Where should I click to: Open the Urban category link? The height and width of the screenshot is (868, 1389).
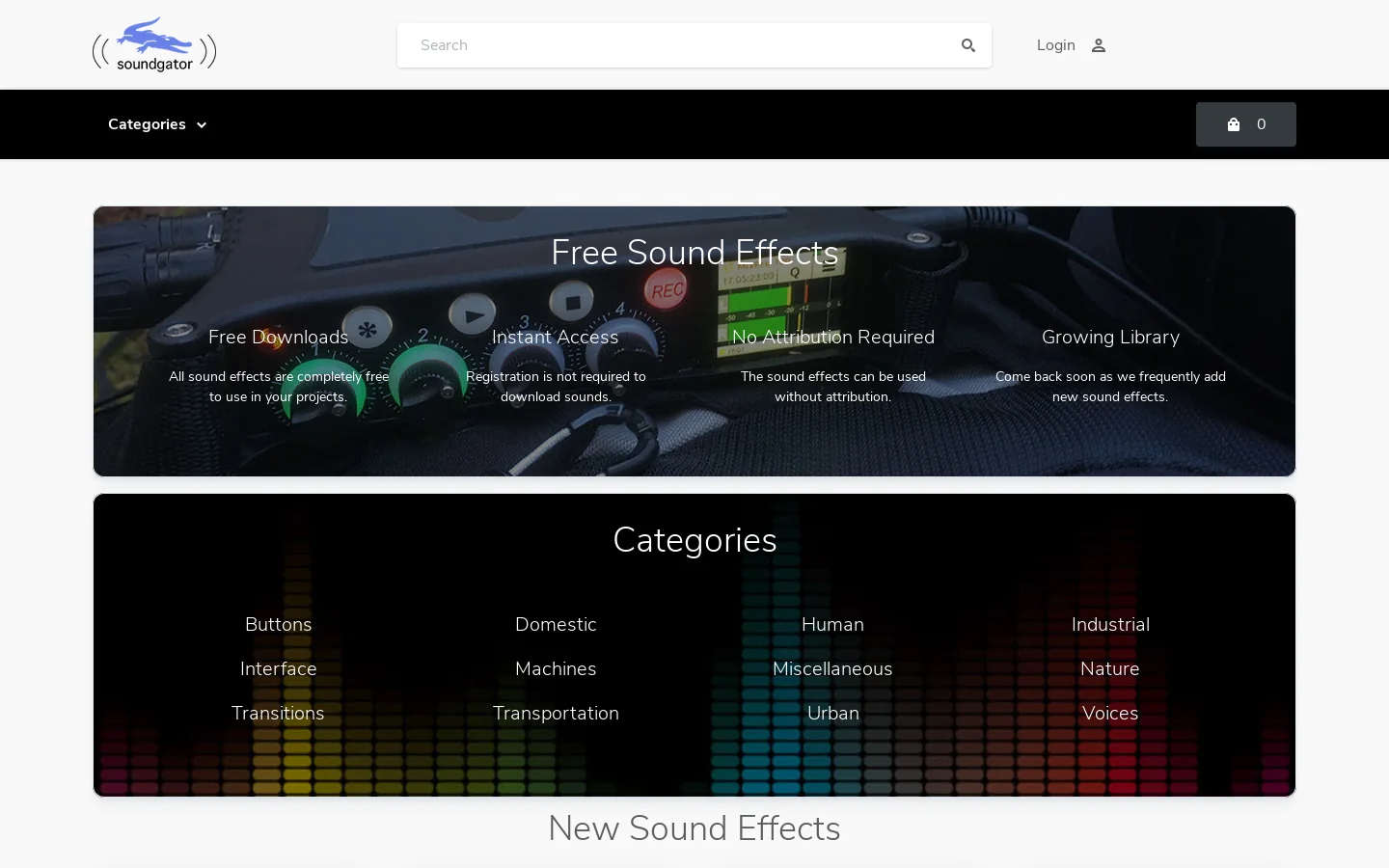[x=833, y=713]
